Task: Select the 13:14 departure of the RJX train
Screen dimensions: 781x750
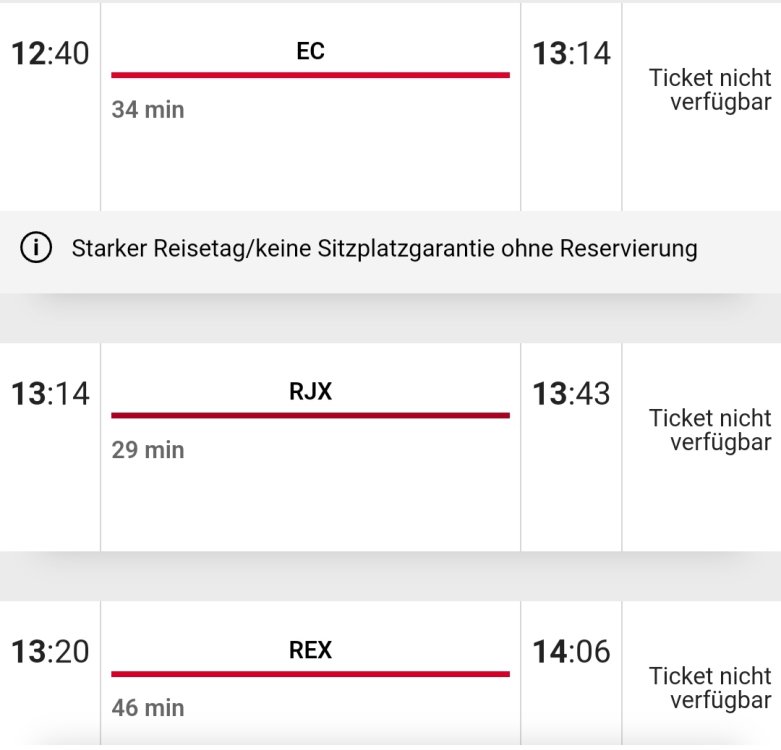Action: [x=50, y=394]
